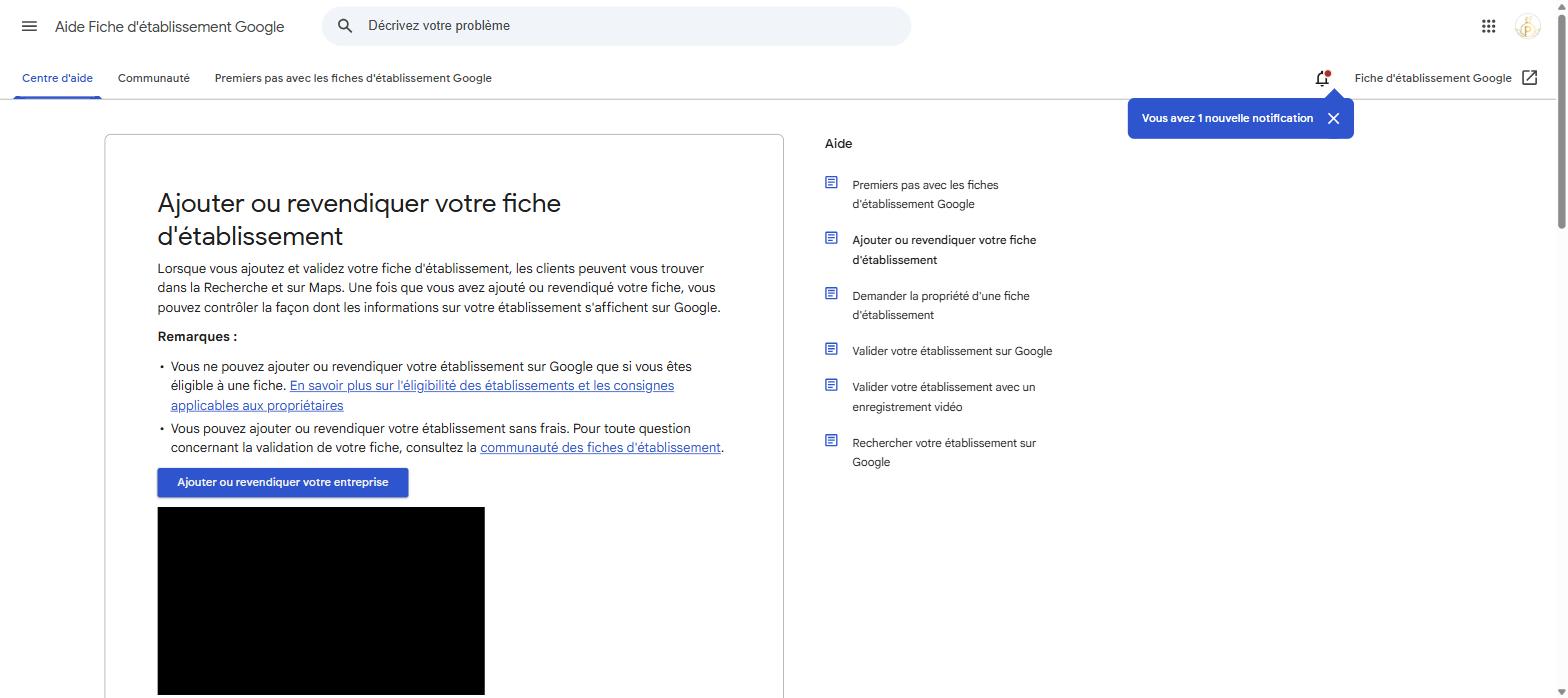
Task: Click Ajouter ou revendiquer votre entreprise button
Action: point(283,482)
